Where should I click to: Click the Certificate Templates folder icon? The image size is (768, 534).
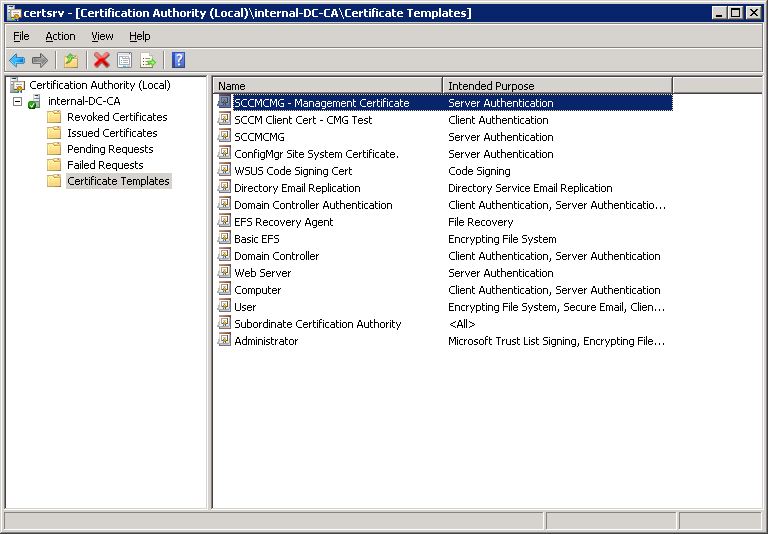pos(54,181)
